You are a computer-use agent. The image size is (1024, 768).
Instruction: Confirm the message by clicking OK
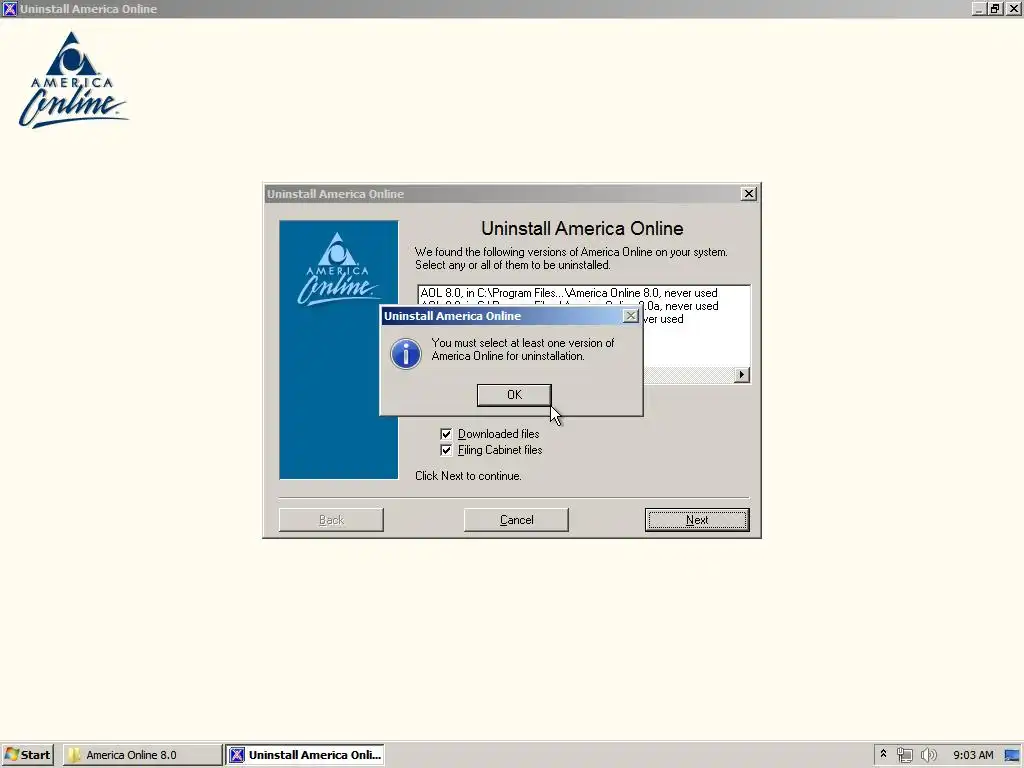(x=514, y=394)
